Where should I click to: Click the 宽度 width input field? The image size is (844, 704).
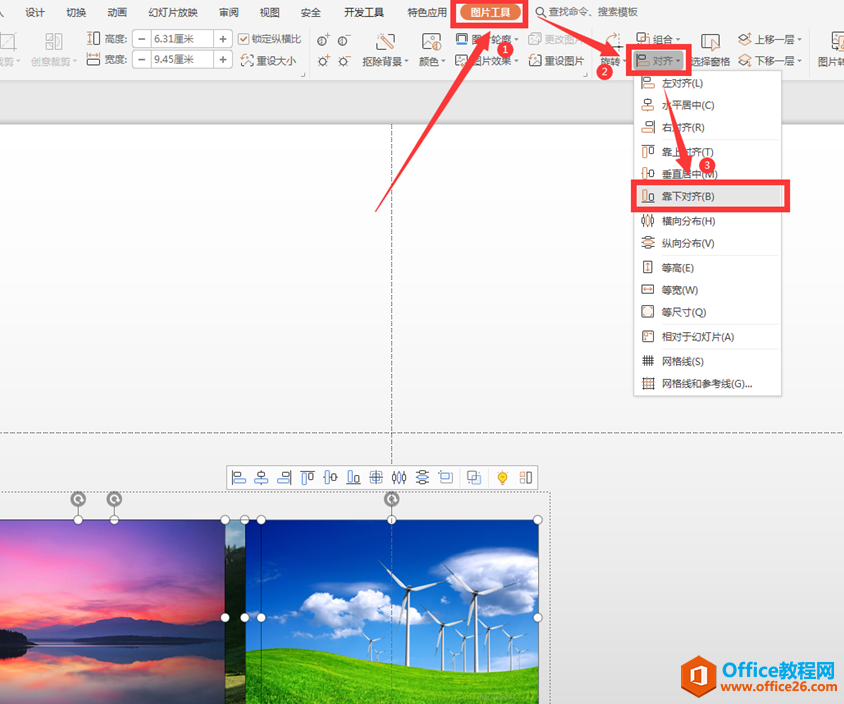[181, 60]
